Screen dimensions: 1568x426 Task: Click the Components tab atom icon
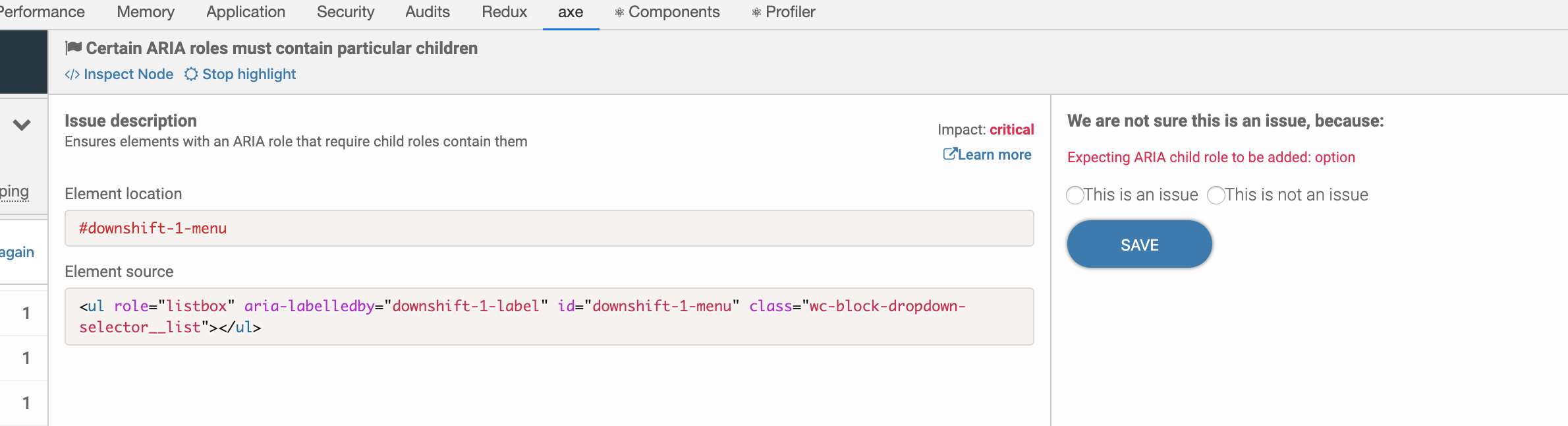tap(619, 13)
